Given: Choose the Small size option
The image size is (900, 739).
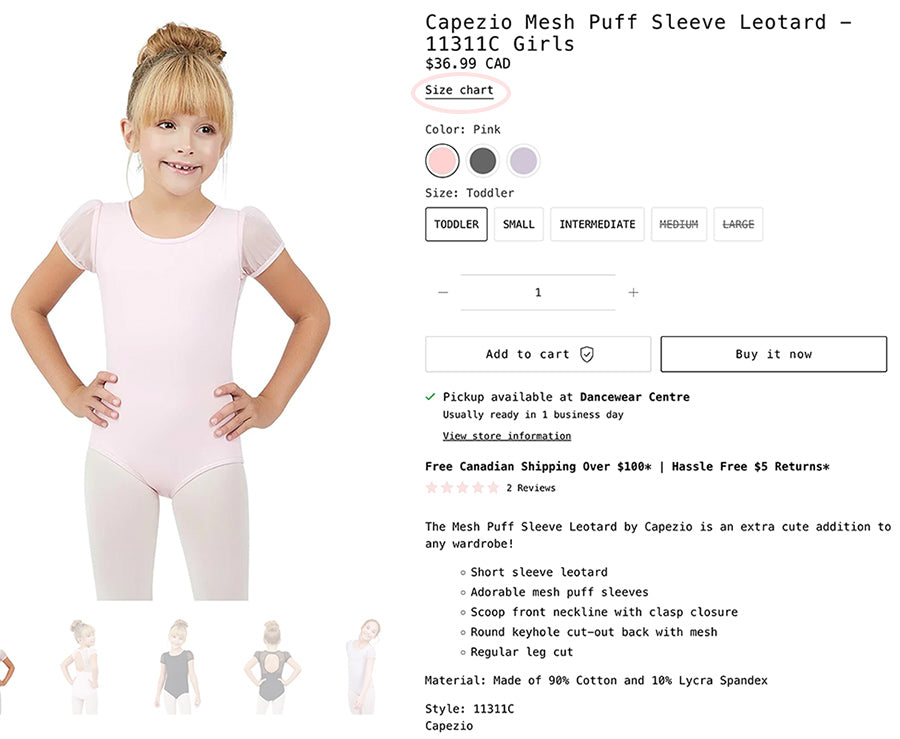Looking at the screenshot, I should coord(519,224).
